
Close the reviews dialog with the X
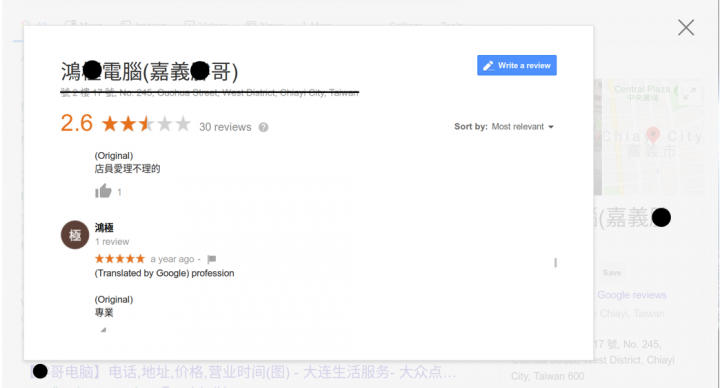(x=686, y=28)
